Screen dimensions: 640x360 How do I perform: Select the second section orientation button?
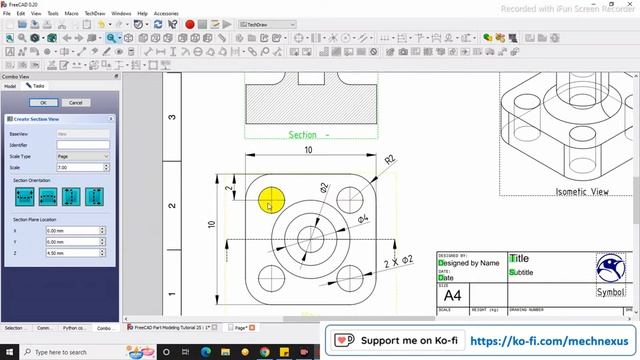[x=48, y=197]
